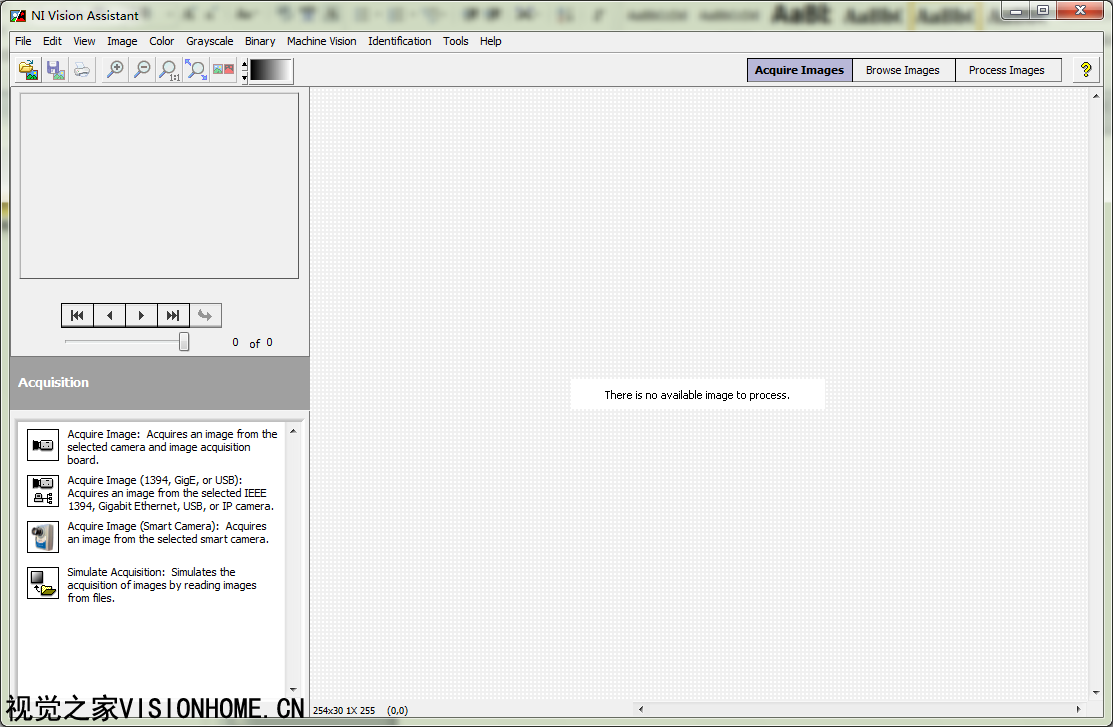Click the 'Acquire Image (1394, GigE, or USB)' description text
This screenshot has width=1113, height=727.
point(170,493)
